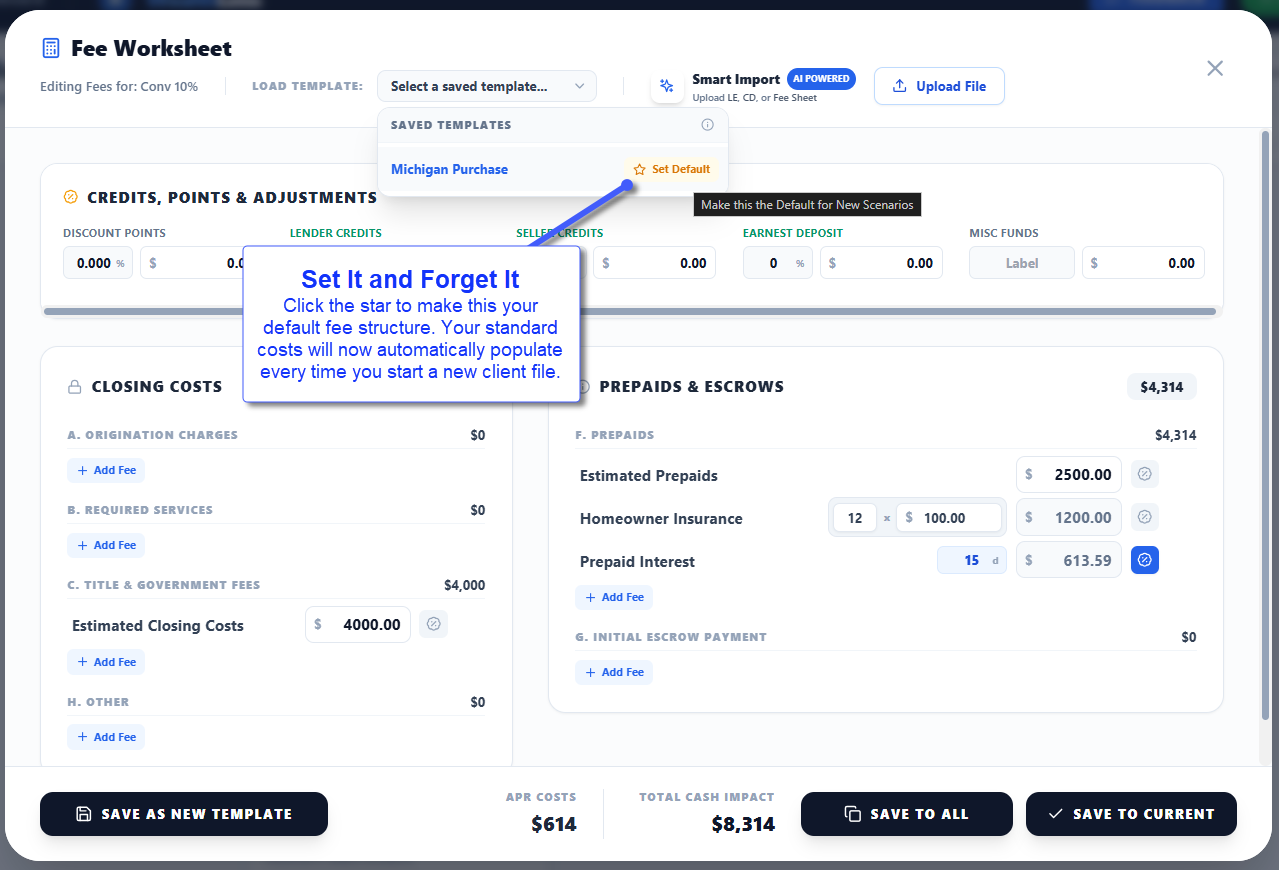Load the Michigan Purchase template

tap(449, 169)
